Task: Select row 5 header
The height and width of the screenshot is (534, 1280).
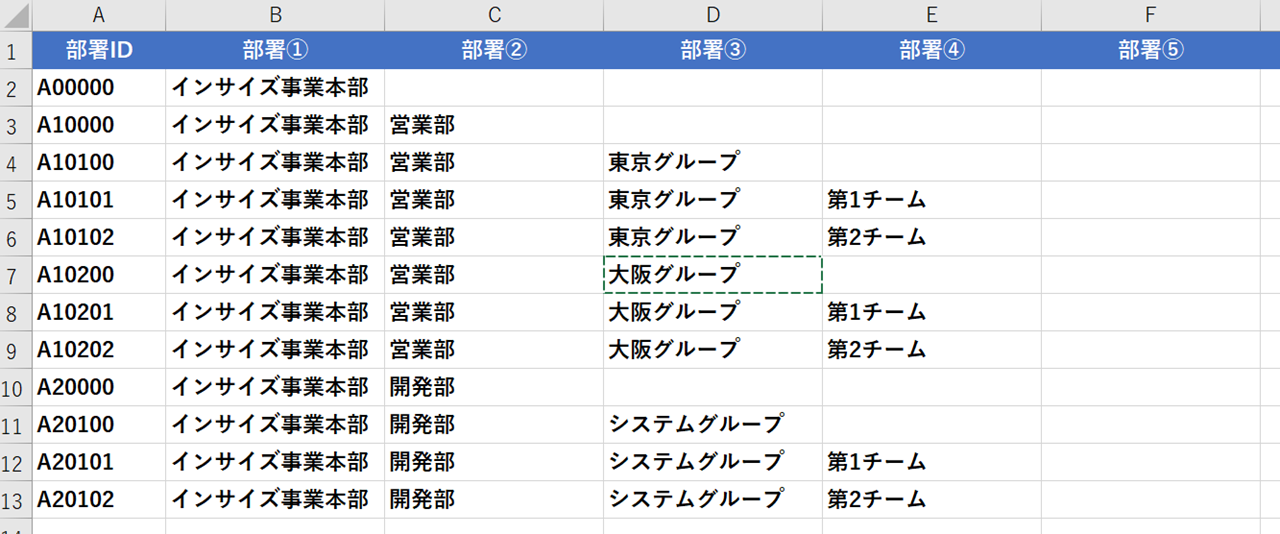Action: pos(16,200)
